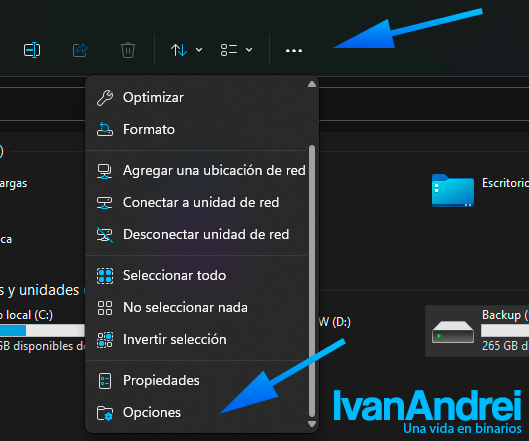Open the View layout icon
This screenshot has height=441, width=529.
click(229, 50)
